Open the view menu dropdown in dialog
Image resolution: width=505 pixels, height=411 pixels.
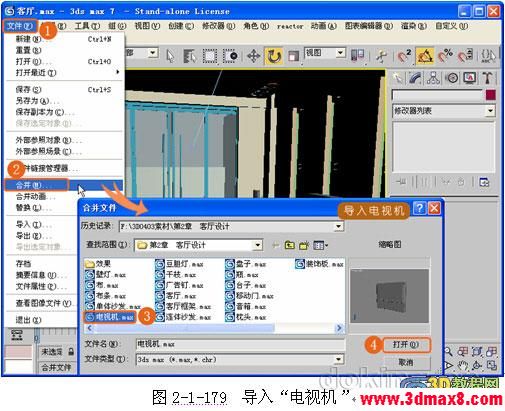(x=321, y=246)
